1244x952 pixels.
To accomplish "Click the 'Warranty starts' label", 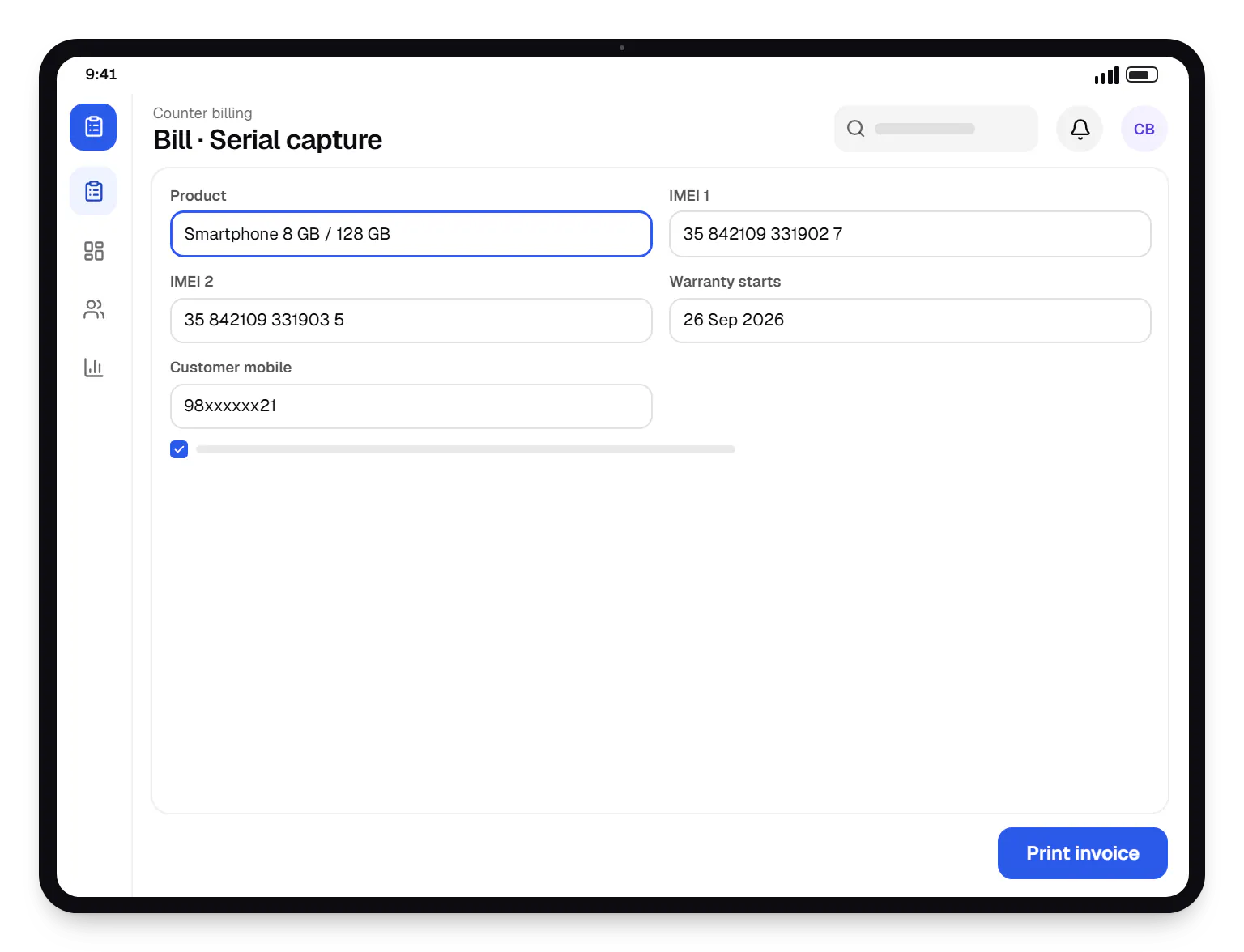I will [x=725, y=282].
